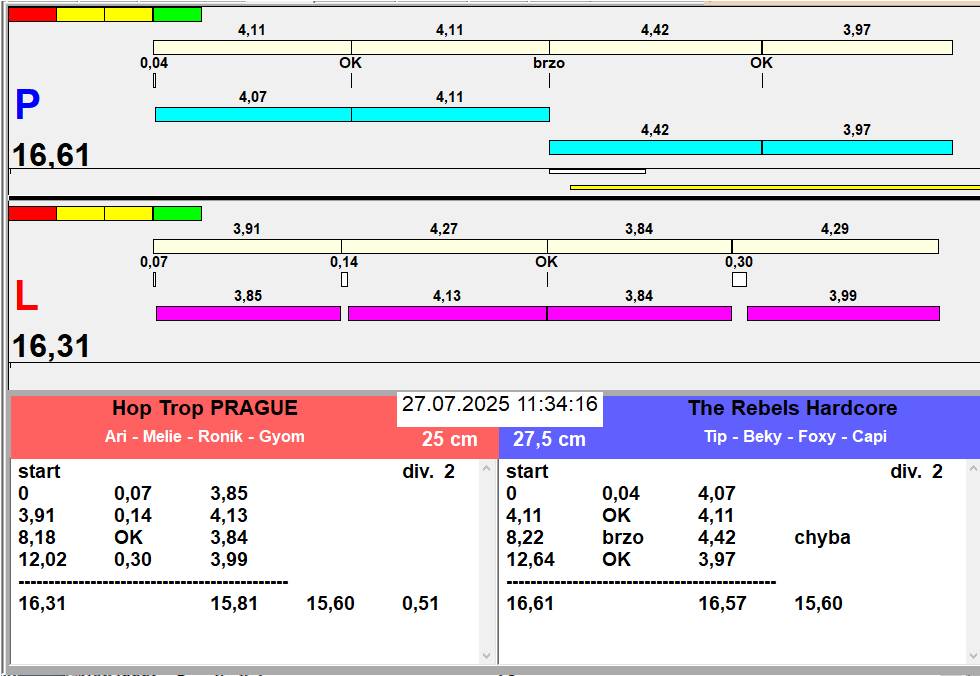Click the 0,14 changeover box in L lane chart
980x676 pixels.
click(x=344, y=279)
